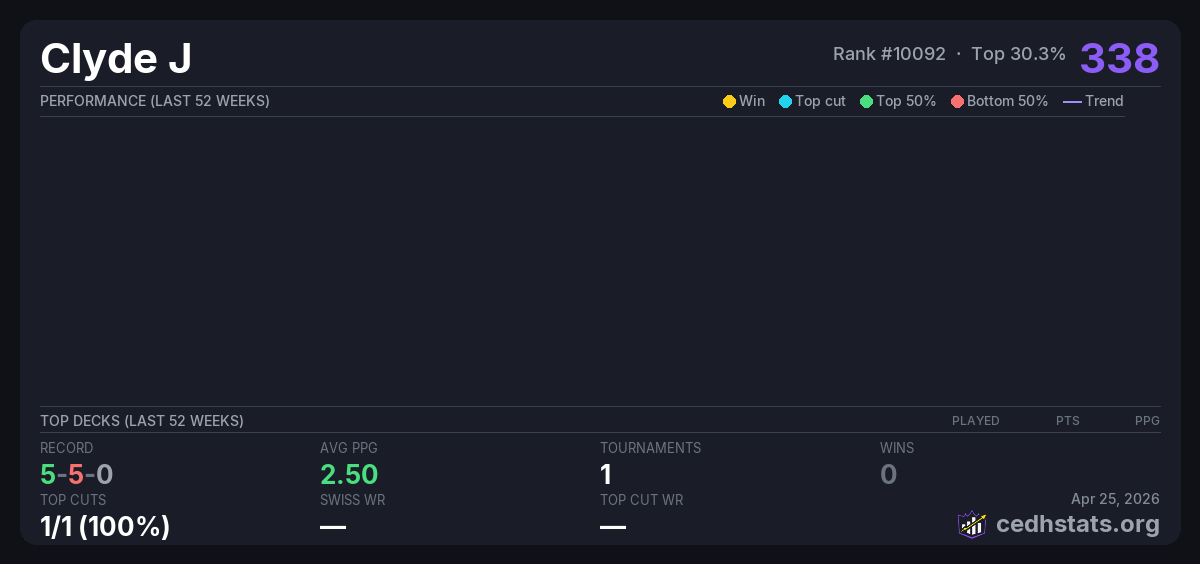Screen dimensions: 1200x564
Task: Click the 5-5-0 record value
Action: click(77, 474)
